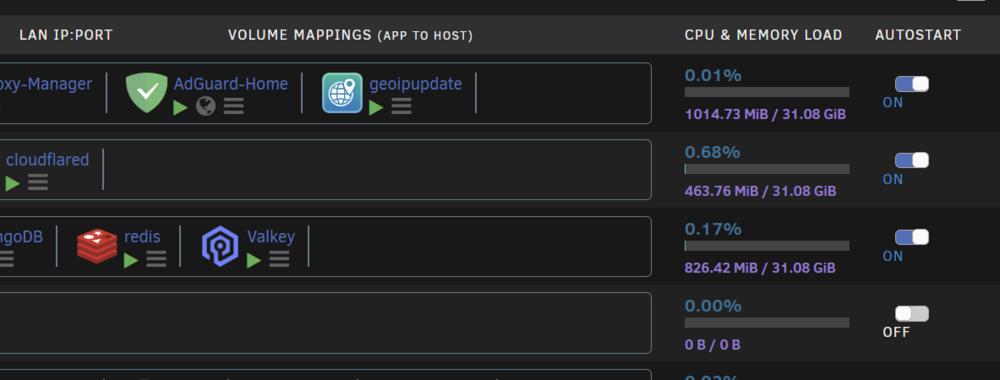Screen dimensions: 1000x380
Task: Toggle autostart for the 1014.73 MiB folder row
Action: point(912,84)
